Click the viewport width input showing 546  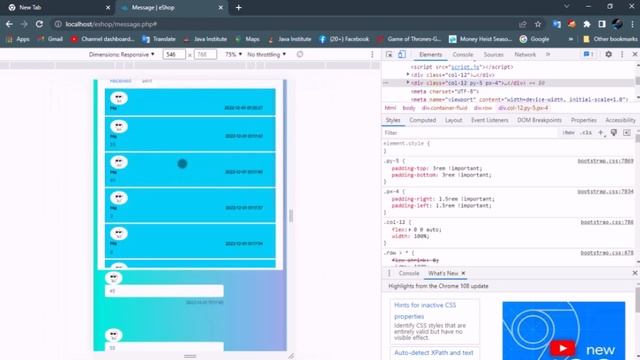pyautogui.click(x=174, y=54)
